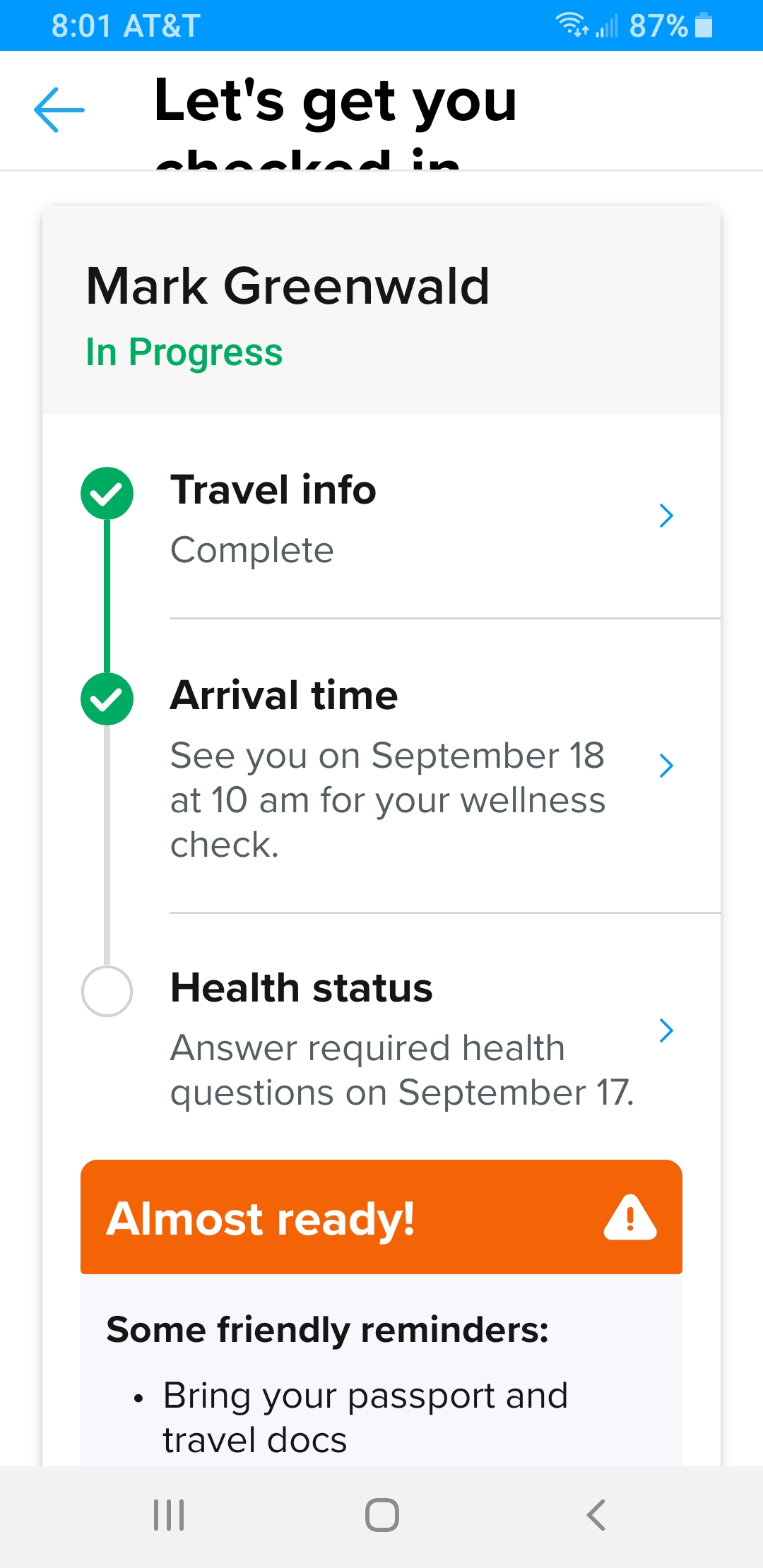The image size is (763, 1568).
Task: Tap the Almost ready! orange banner
Action: point(353,1218)
